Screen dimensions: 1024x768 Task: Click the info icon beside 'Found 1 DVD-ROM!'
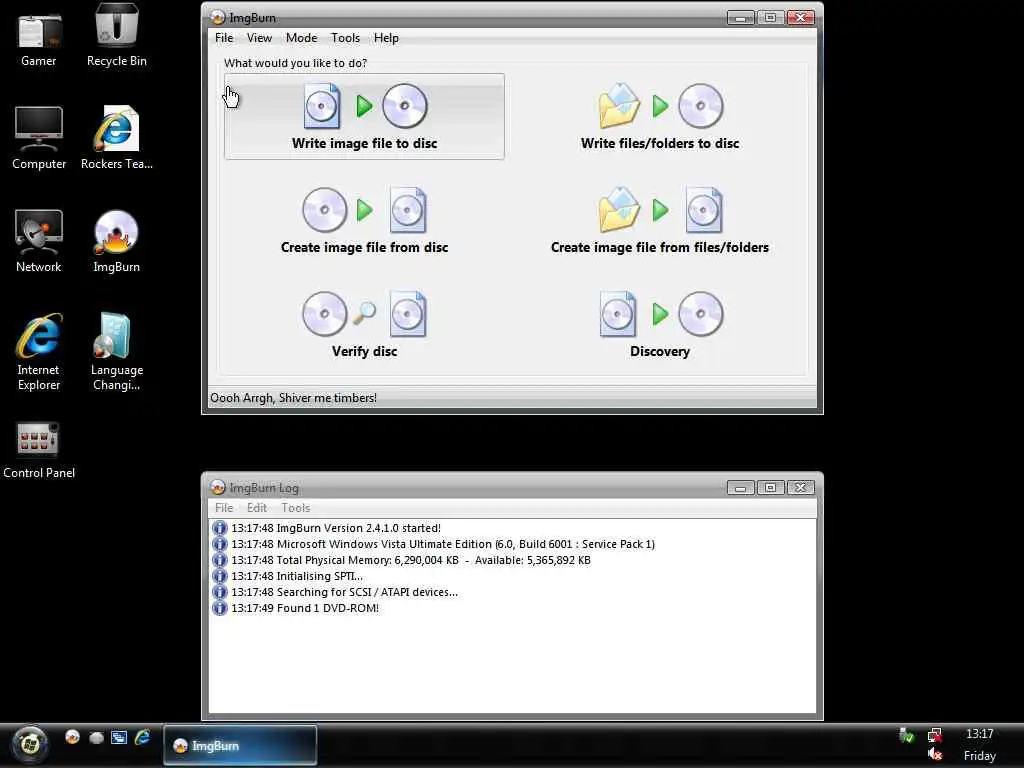click(219, 608)
